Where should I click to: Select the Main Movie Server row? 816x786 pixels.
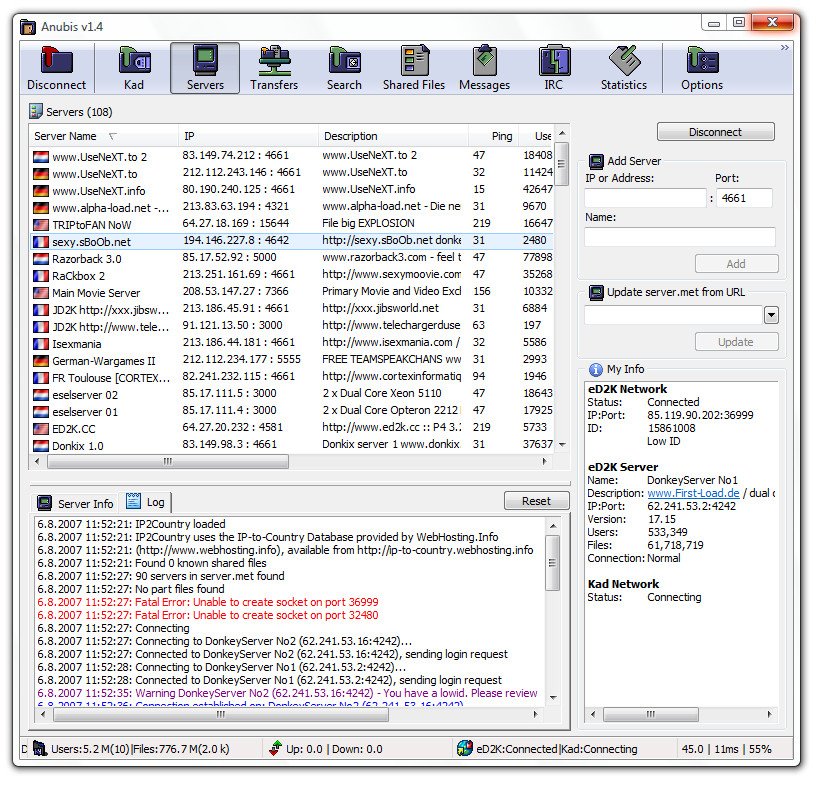(x=291, y=291)
